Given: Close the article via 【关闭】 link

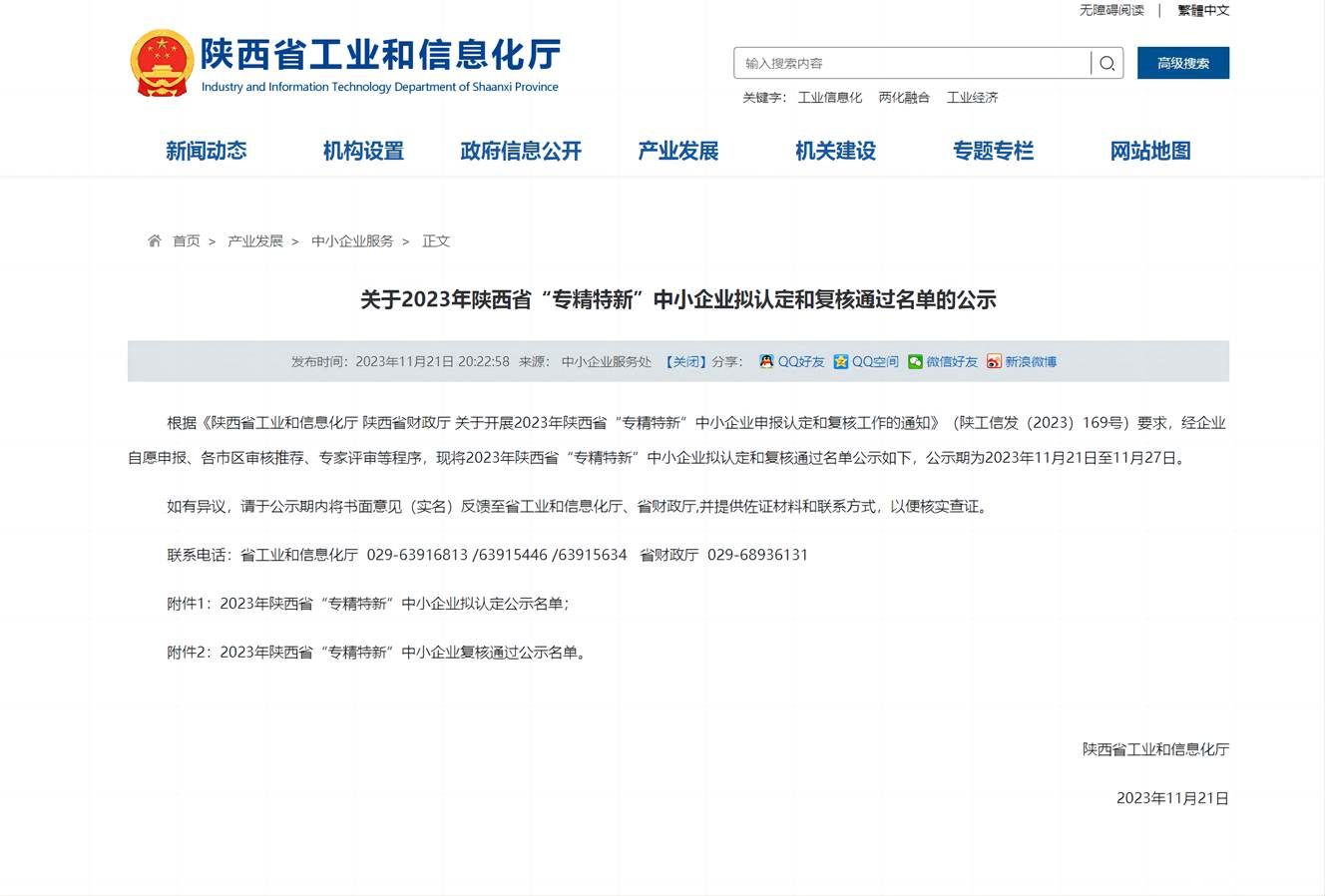Looking at the screenshot, I should [685, 361].
